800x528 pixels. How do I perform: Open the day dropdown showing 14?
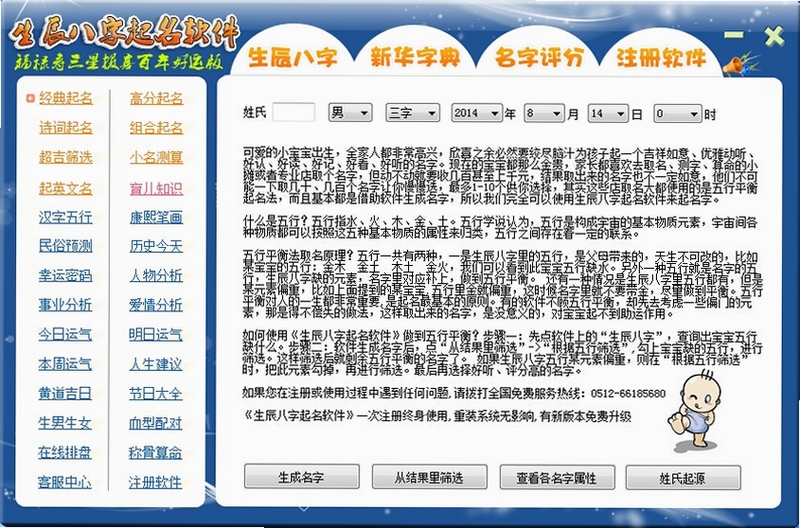click(608, 113)
